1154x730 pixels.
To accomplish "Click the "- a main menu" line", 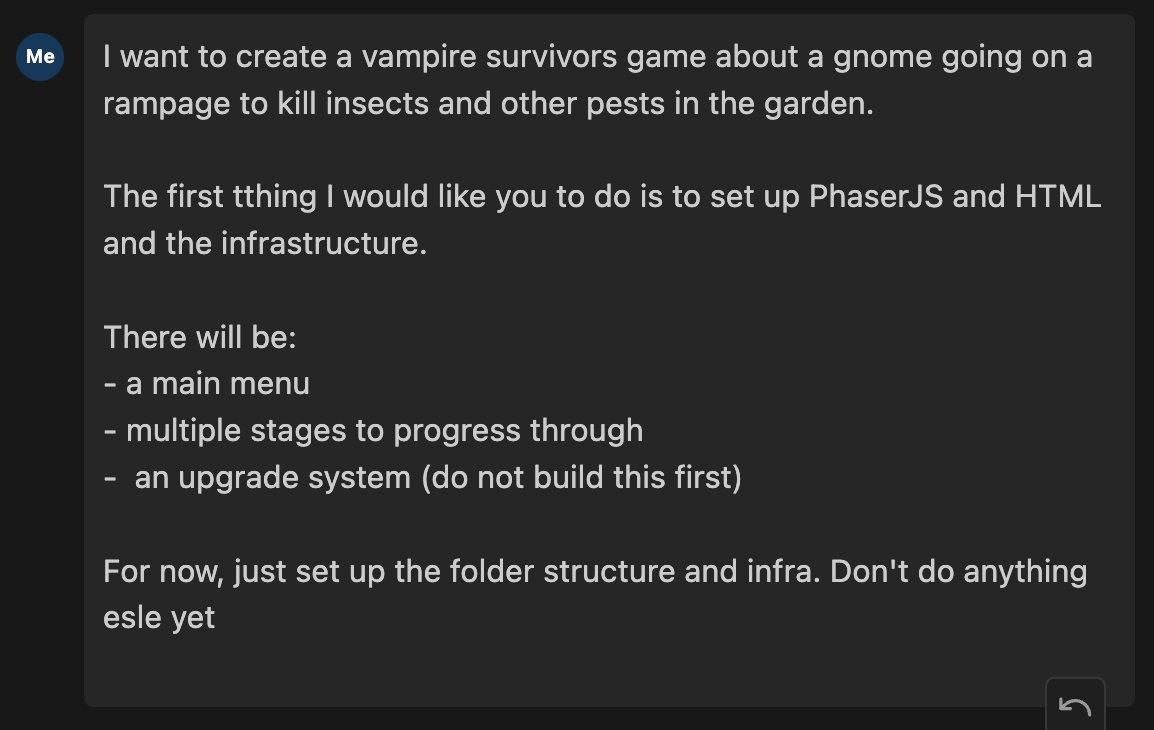I will (207, 383).
